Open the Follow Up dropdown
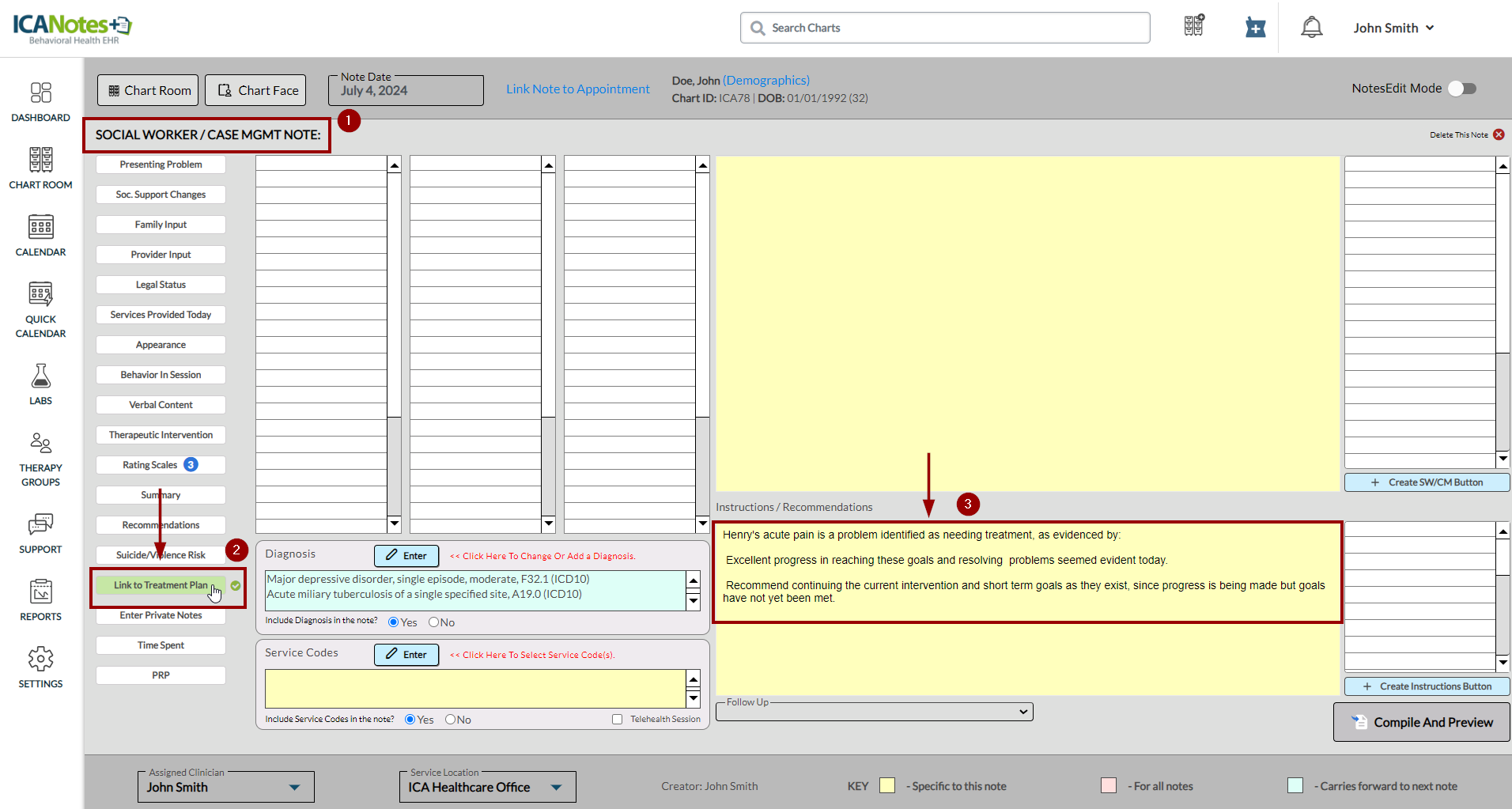The width and height of the screenshot is (1512, 809). click(x=874, y=712)
